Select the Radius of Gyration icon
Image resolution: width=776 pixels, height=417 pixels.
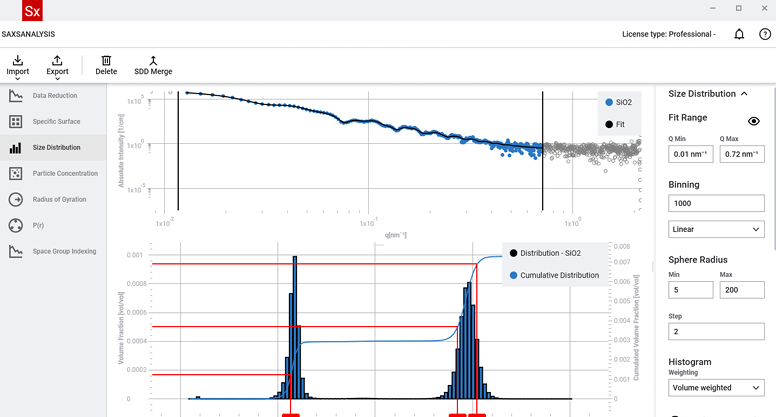[x=15, y=199]
